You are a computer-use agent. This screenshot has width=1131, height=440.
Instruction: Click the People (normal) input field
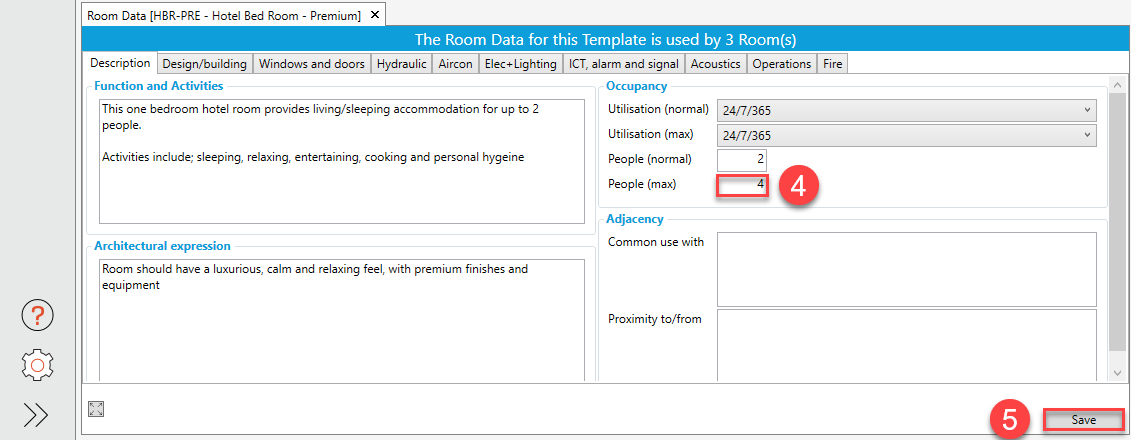pos(741,160)
